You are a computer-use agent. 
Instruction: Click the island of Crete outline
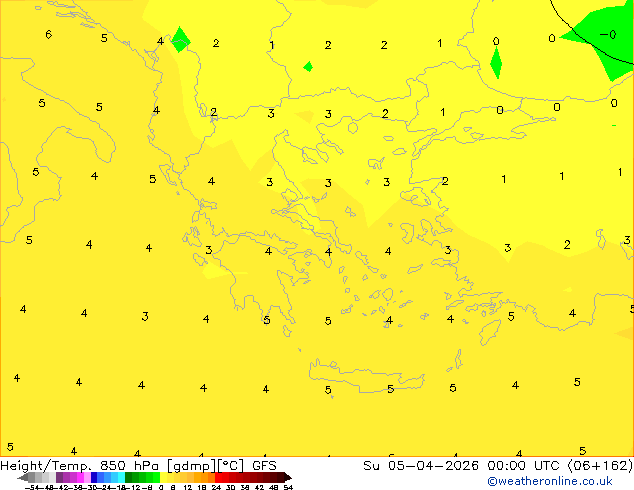click(366, 376)
